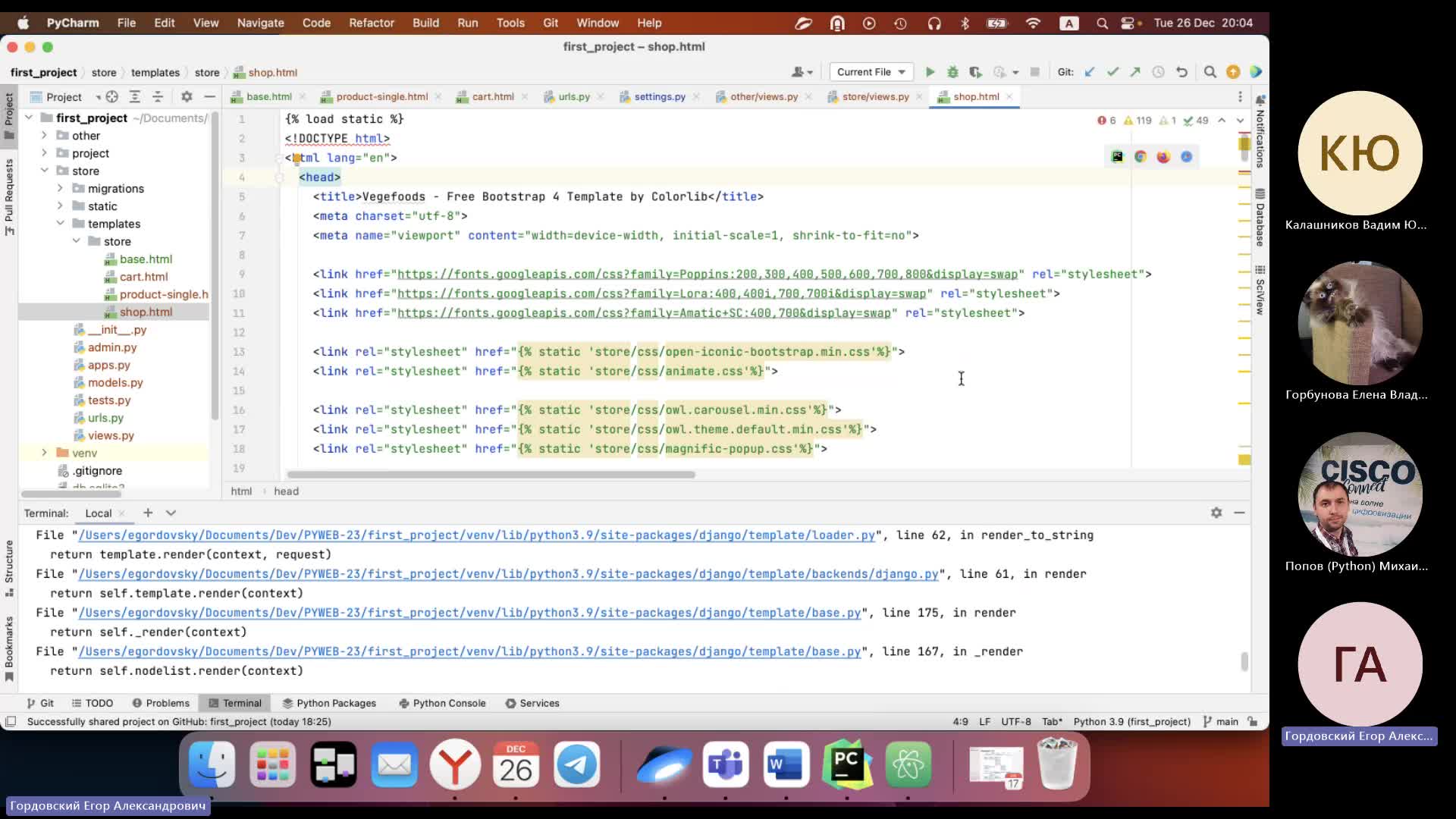
Task: Hide the Project panel with minus icon
Action: [209, 96]
